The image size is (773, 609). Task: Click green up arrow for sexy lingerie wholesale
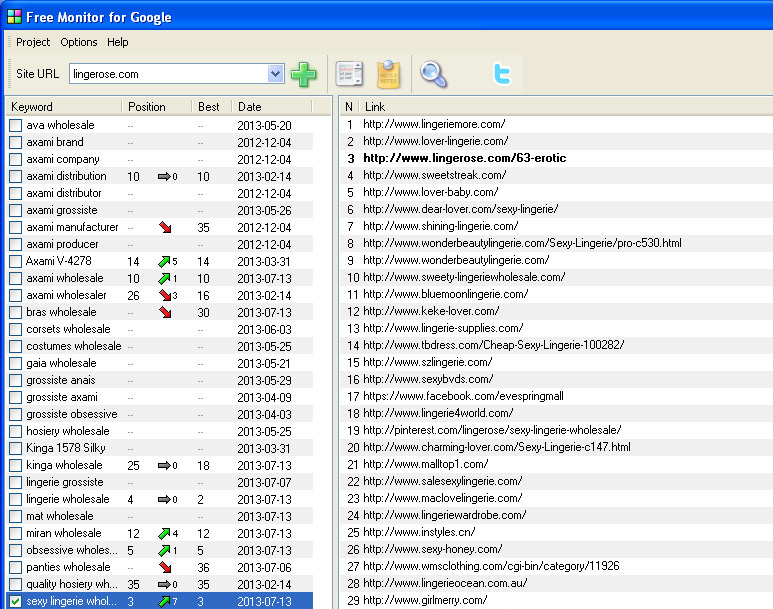(164, 602)
